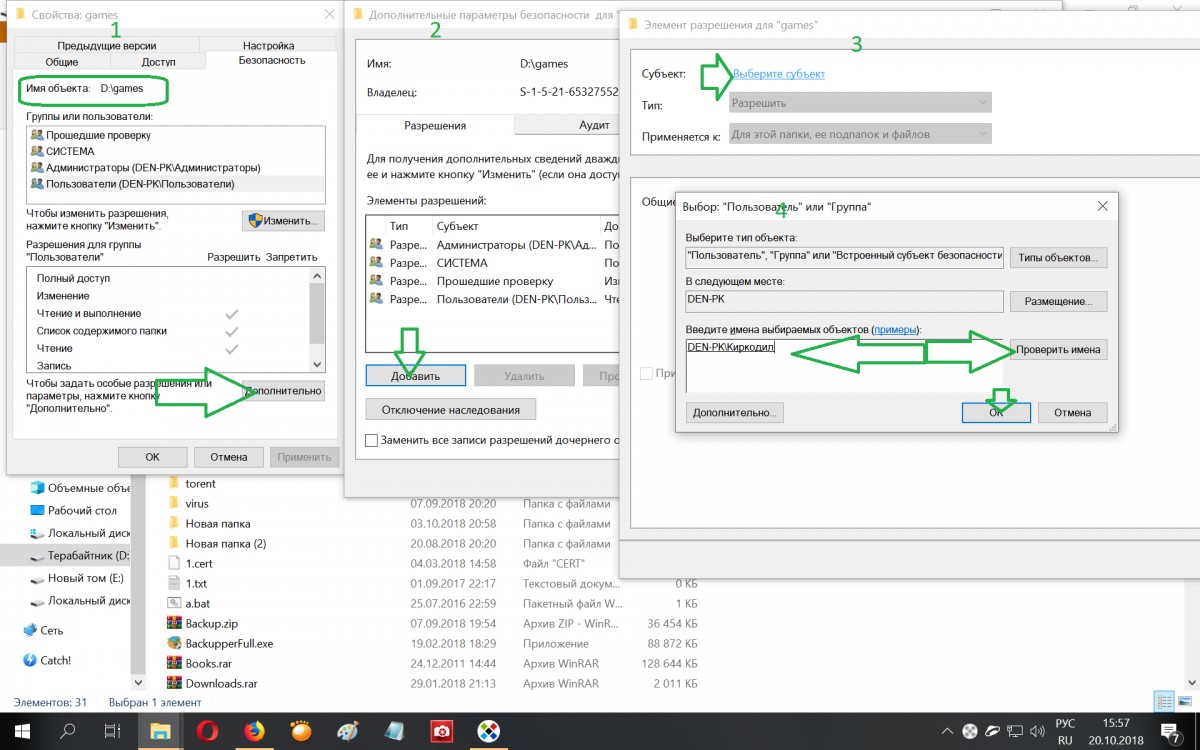
Task: Open Paint palette icon on taskbar
Action: point(348,731)
